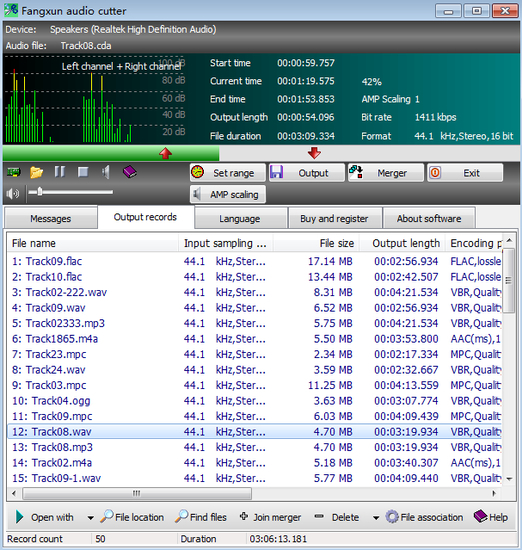This screenshot has height=550, width=522.
Task: Click the Set range button
Action: click(x=228, y=173)
